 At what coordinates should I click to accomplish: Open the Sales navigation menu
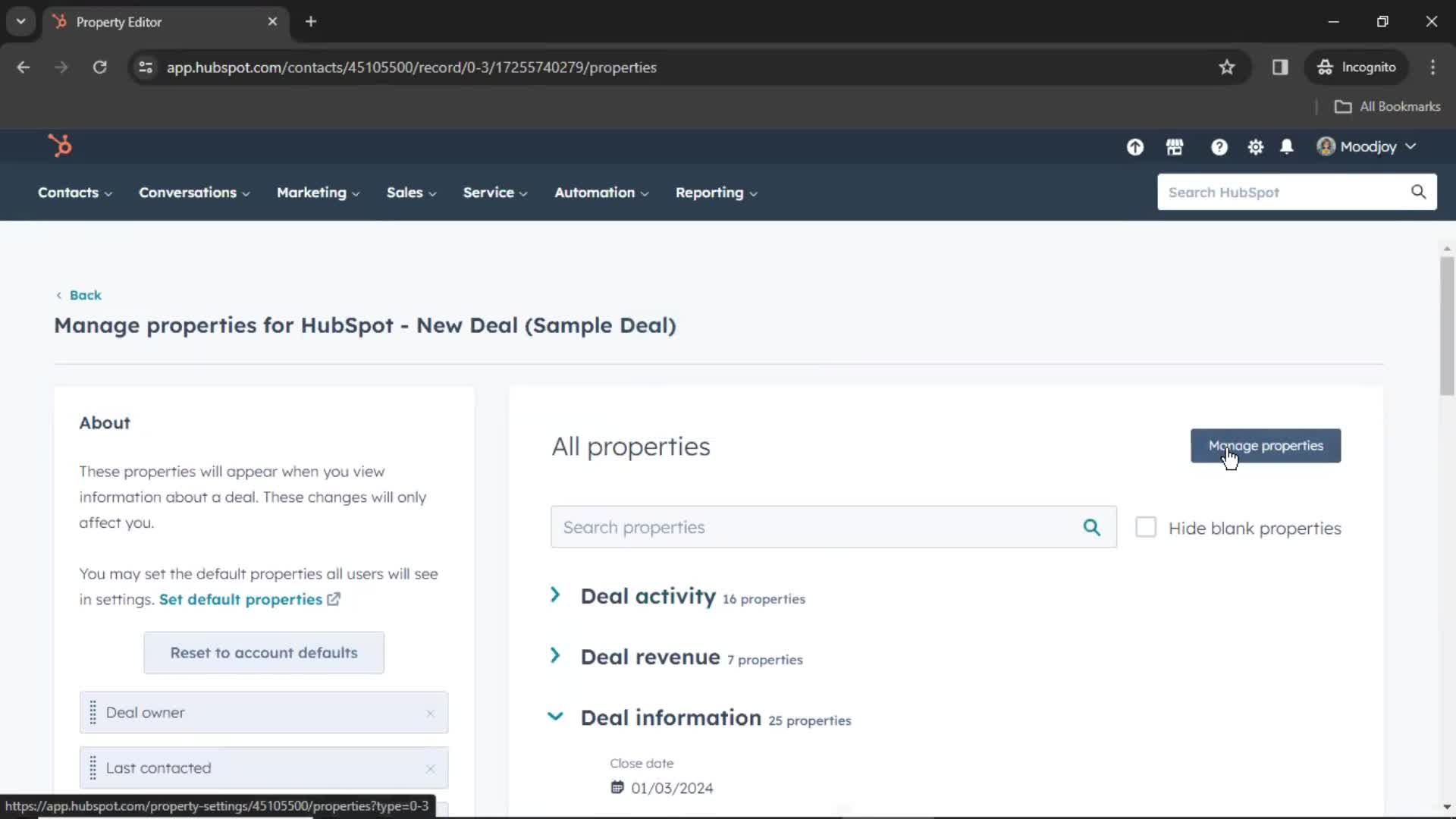tap(411, 192)
